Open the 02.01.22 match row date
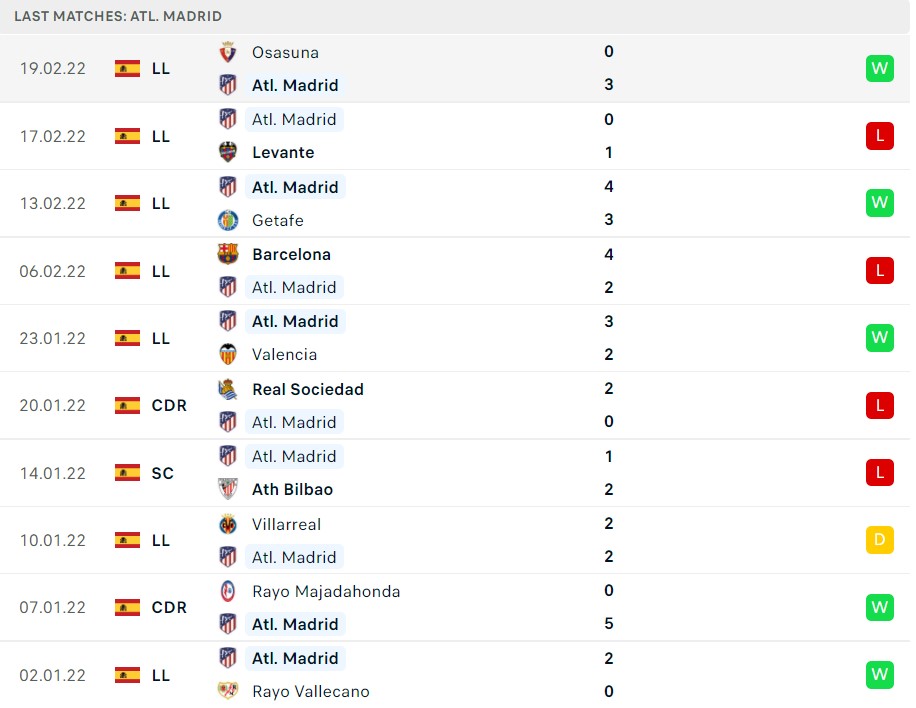This screenshot has height=708, width=916. [x=53, y=675]
